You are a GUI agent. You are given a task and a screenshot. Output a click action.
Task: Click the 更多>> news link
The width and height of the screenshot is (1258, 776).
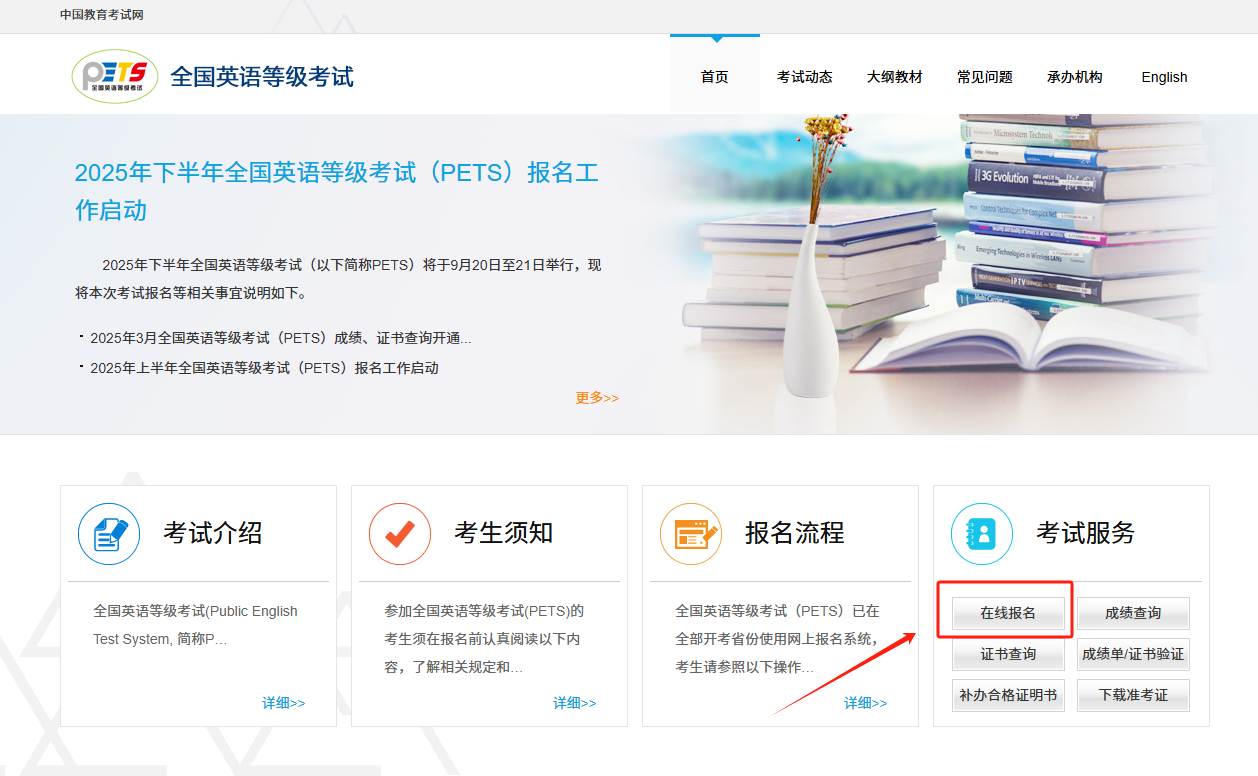597,398
